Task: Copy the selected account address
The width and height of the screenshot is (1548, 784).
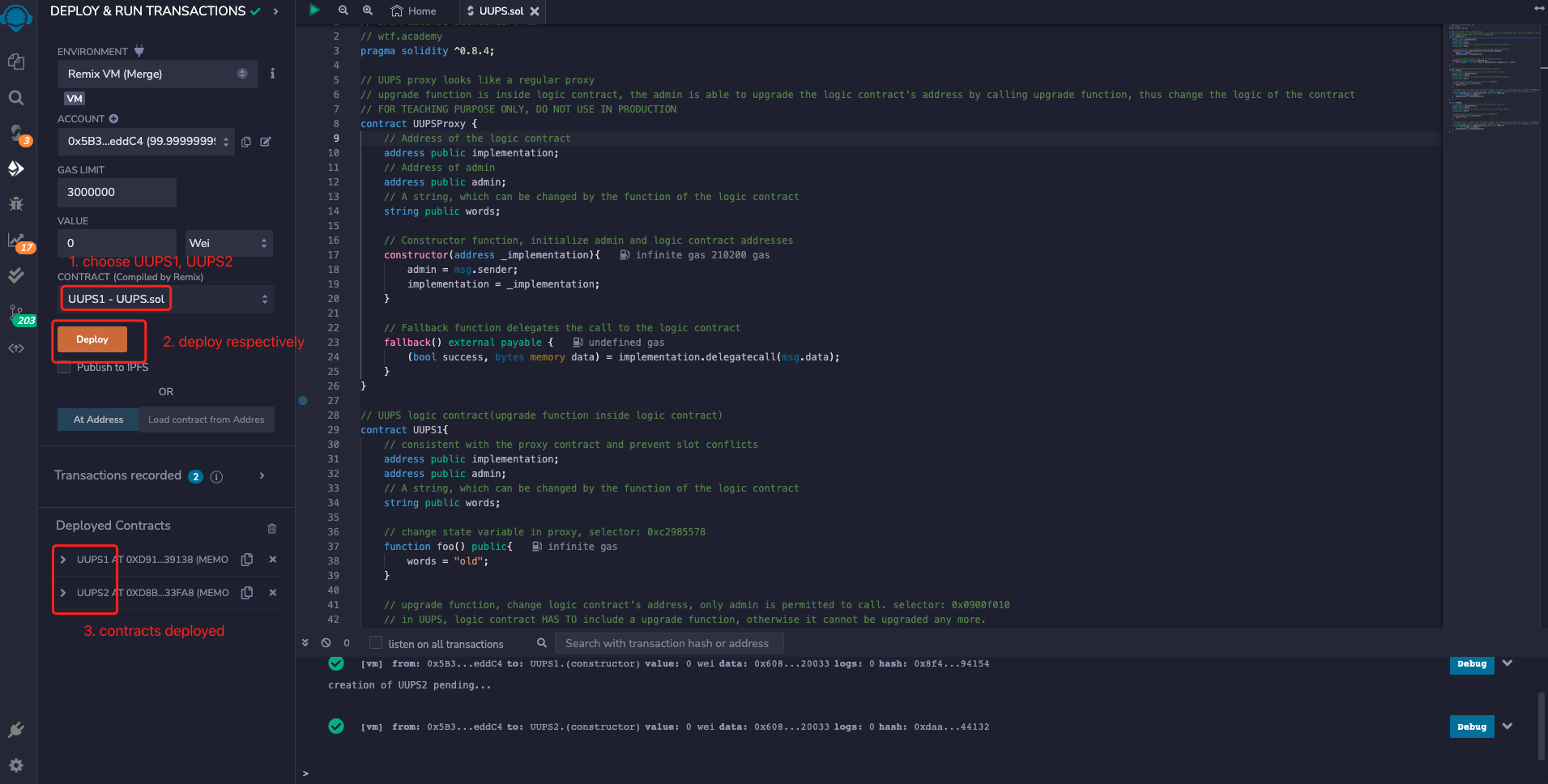Action: click(246, 142)
